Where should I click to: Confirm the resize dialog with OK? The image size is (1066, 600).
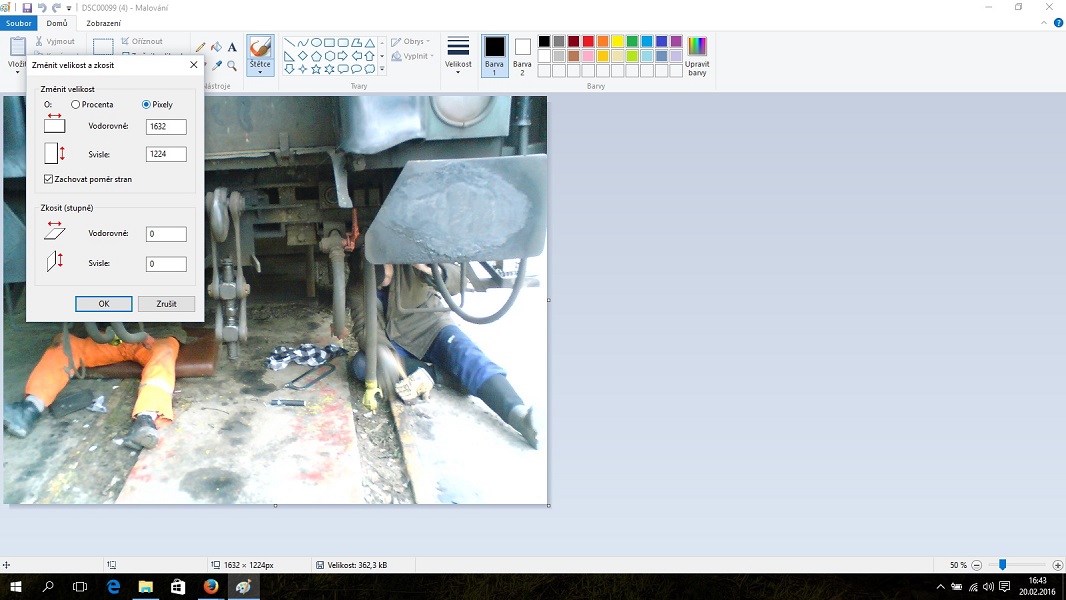(103, 304)
